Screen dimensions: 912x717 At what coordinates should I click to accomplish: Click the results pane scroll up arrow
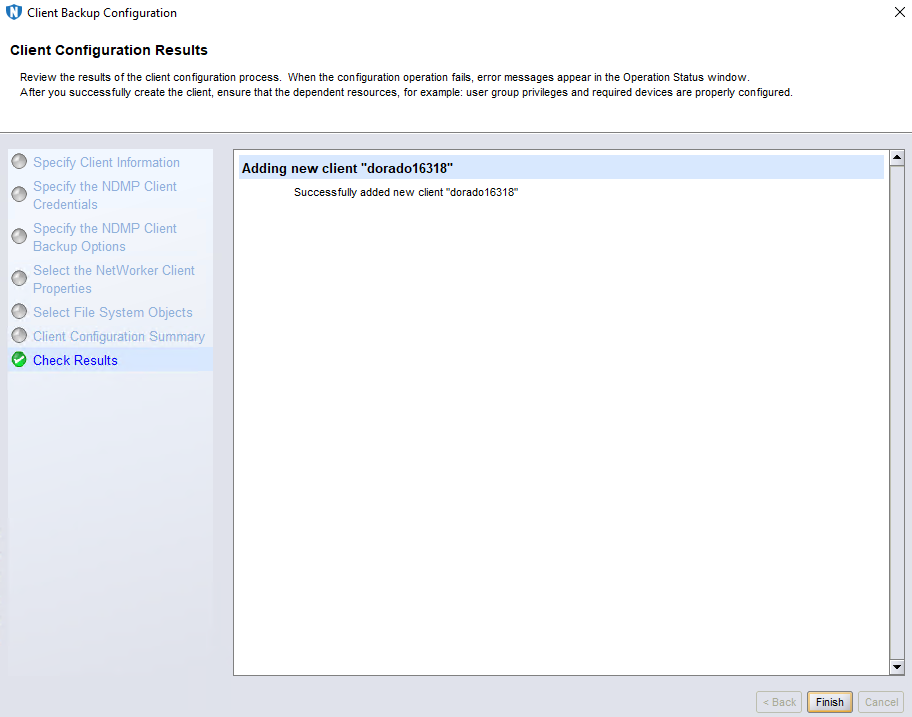click(x=897, y=157)
